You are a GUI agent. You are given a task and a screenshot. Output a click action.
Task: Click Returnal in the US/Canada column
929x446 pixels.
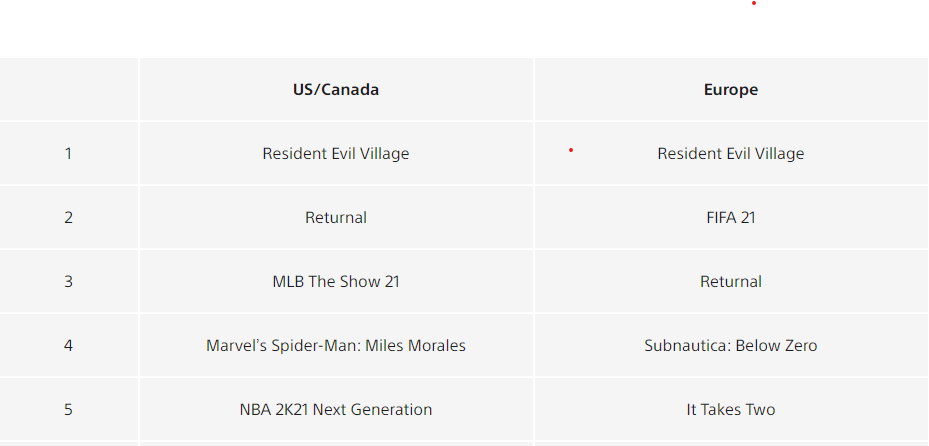point(336,217)
